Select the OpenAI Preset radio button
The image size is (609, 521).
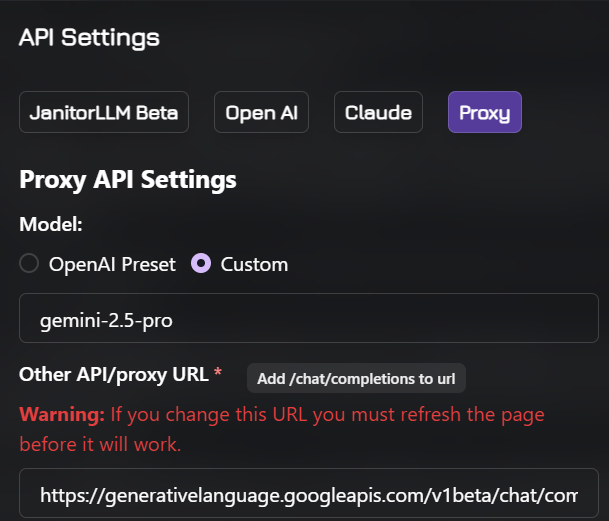point(30,264)
